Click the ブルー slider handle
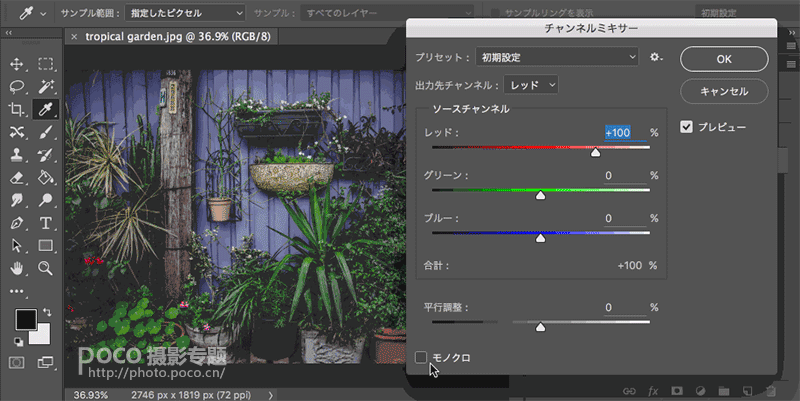This screenshot has width=800, height=401. click(x=540, y=238)
